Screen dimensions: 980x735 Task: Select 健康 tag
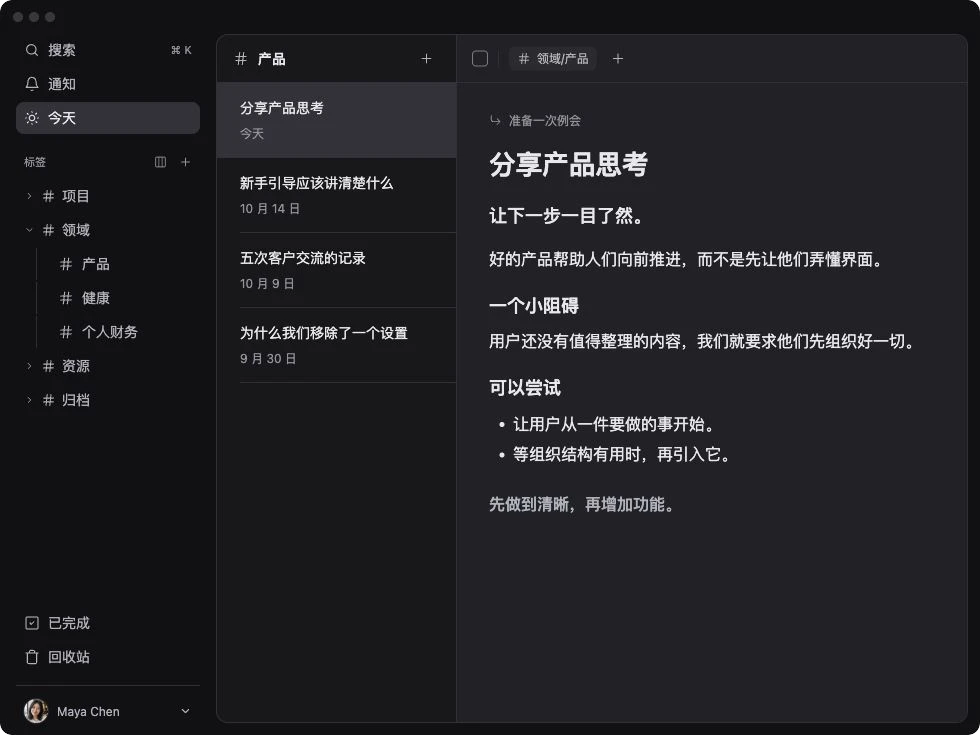coord(95,298)
